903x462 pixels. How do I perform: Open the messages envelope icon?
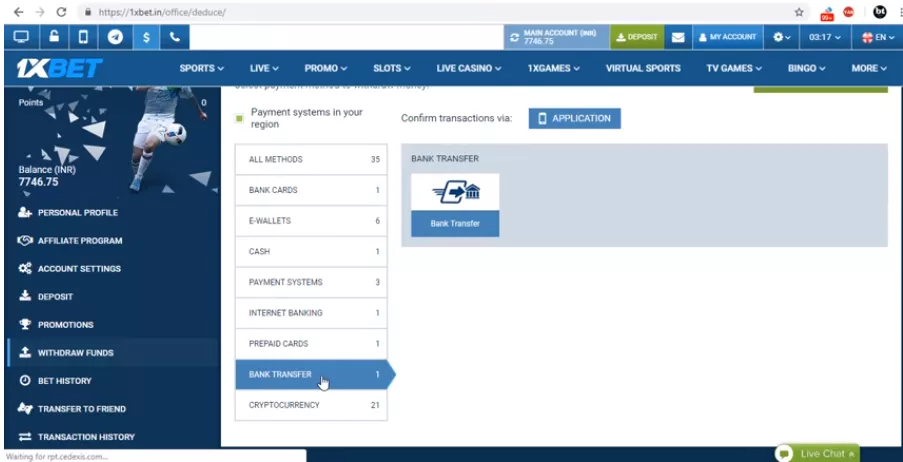[678, 37]
